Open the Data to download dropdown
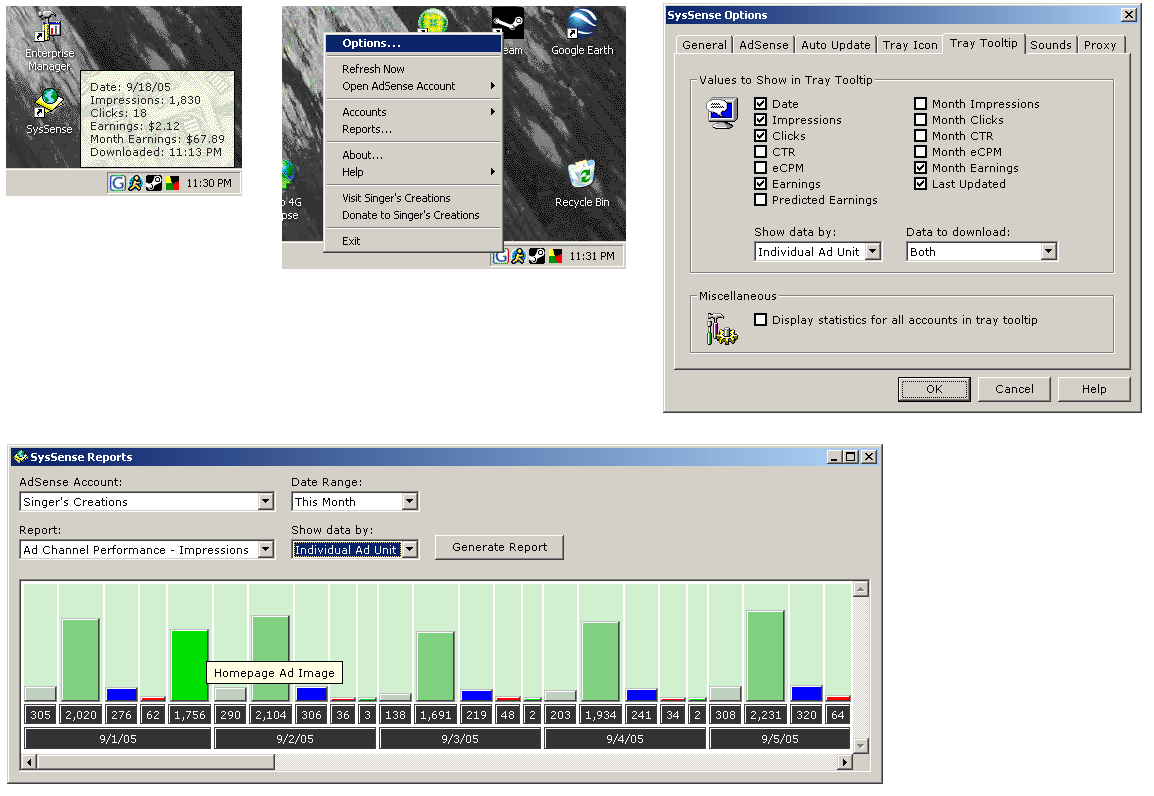Image resolution: width=1154 pixels, height=796 pixels. coord(1048,252)
